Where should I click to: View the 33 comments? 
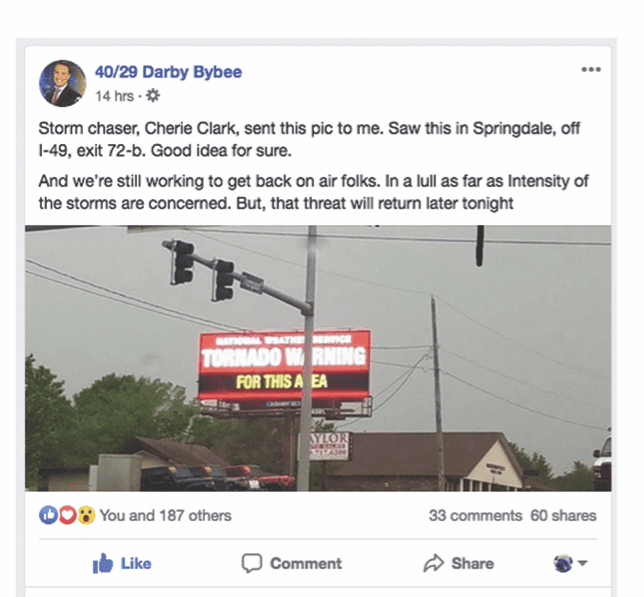(475, 515)
